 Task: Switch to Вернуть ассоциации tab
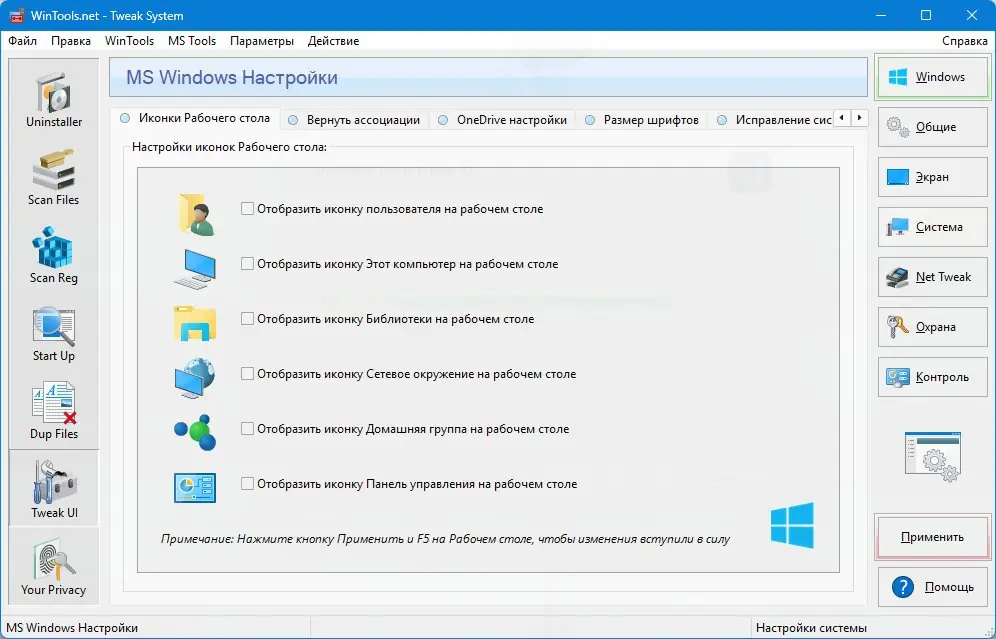pos(354,120)
